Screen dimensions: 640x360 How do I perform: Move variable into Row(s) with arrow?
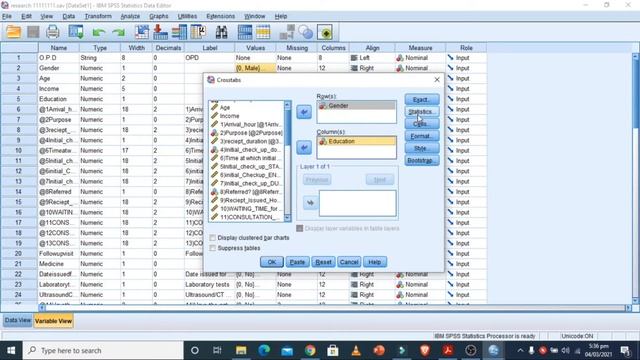(304, 112)
